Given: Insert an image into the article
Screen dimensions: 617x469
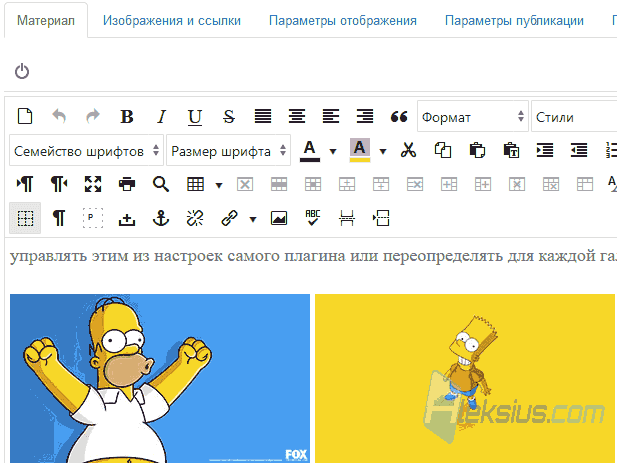Looking at the screenshot, I should click(x=279, y=218).
